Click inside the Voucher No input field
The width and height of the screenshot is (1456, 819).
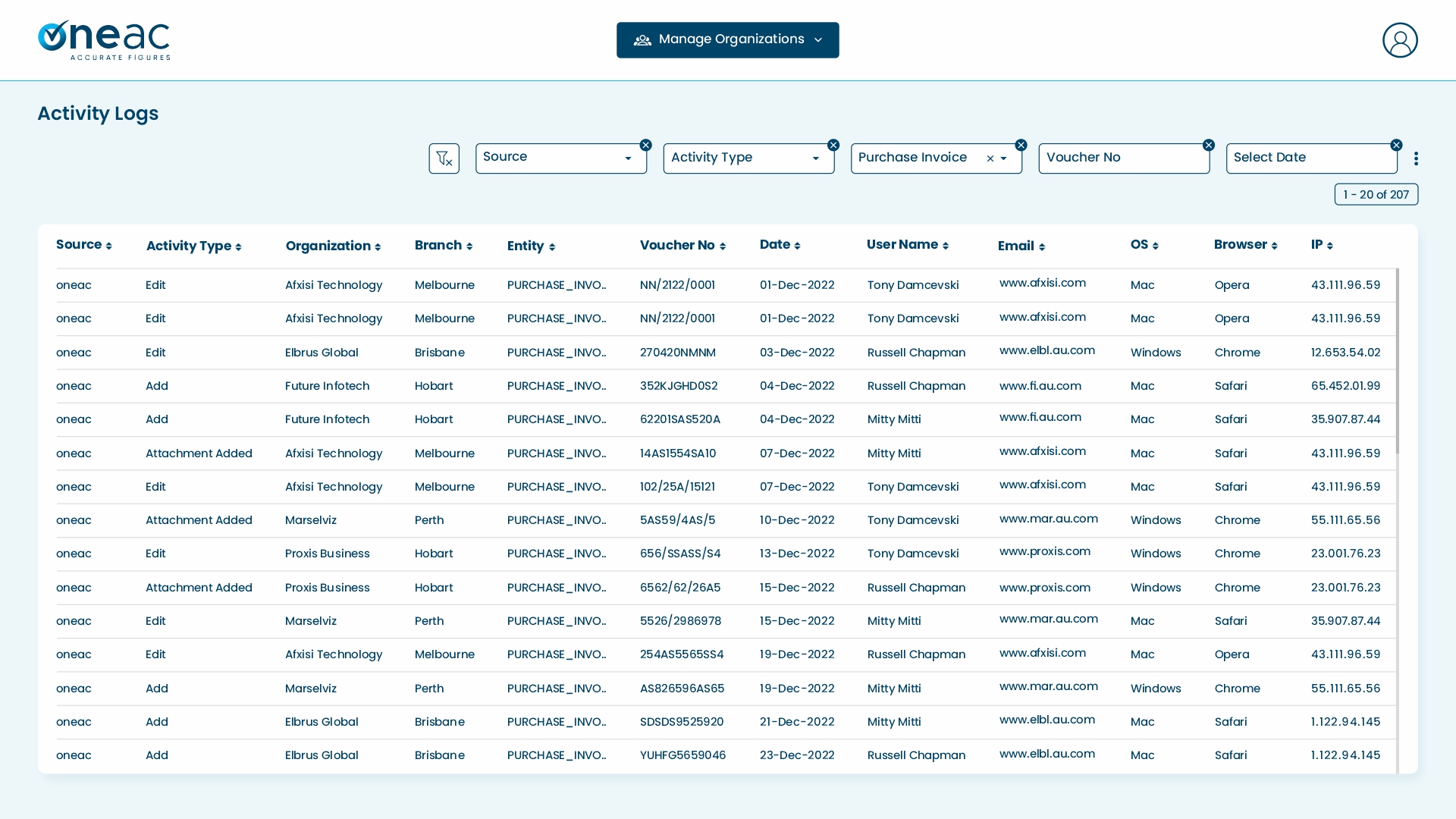click(x=1122, y=158)
